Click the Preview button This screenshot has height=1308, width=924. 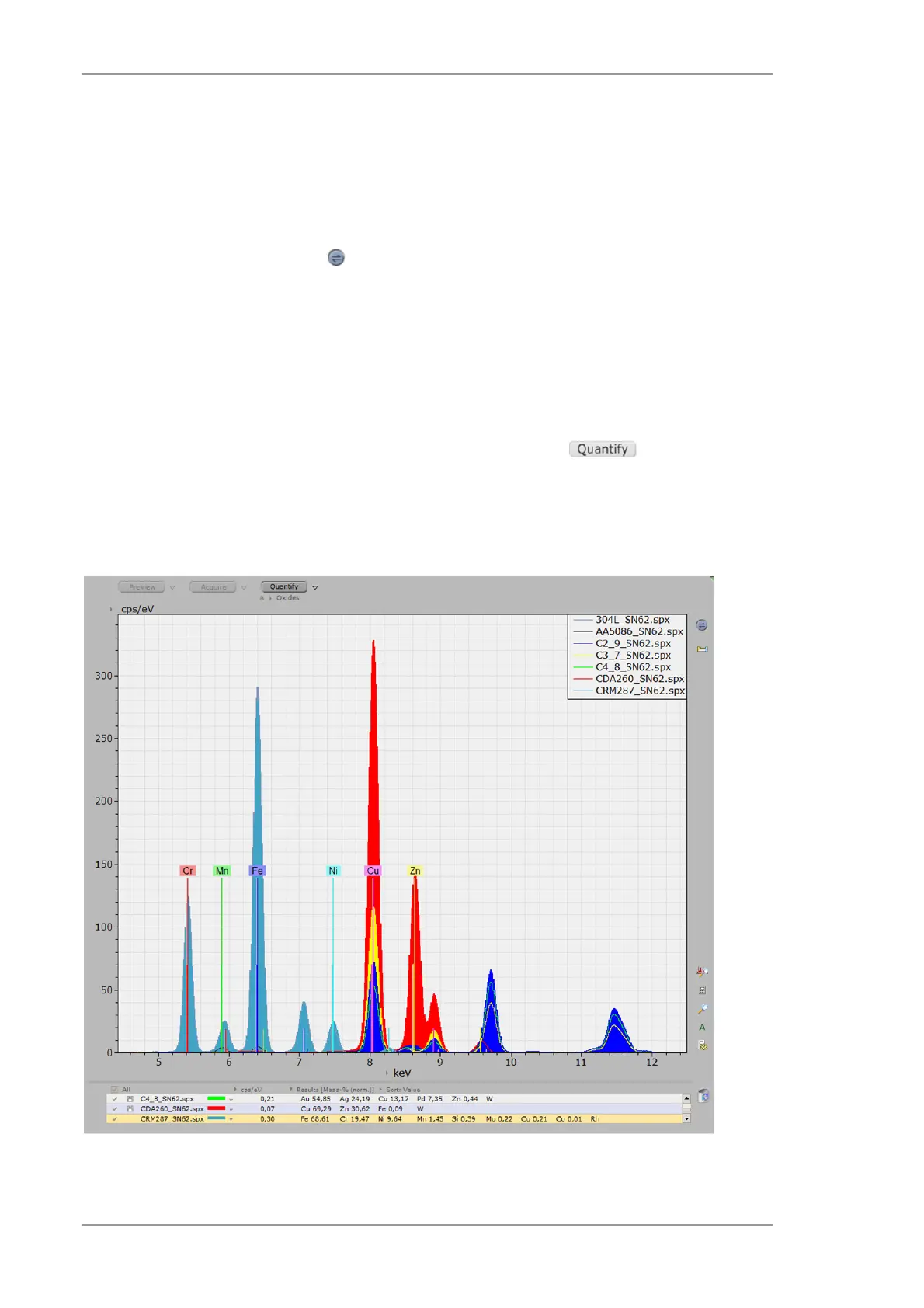click(142, 587)
